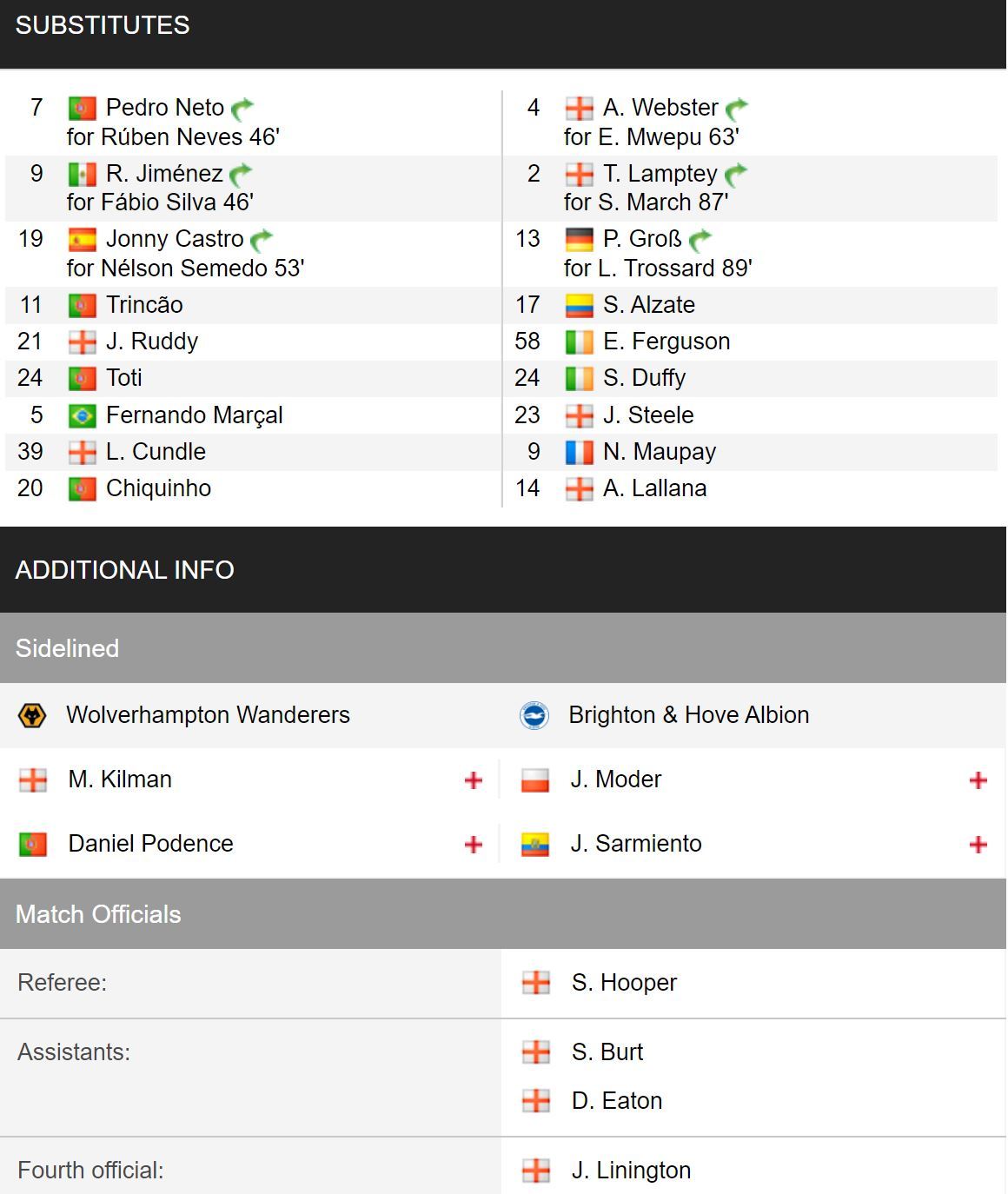Open E. Ferguson player profile
The width and height of the screenshot is (1008, 1194).
[x=666, y=342]
